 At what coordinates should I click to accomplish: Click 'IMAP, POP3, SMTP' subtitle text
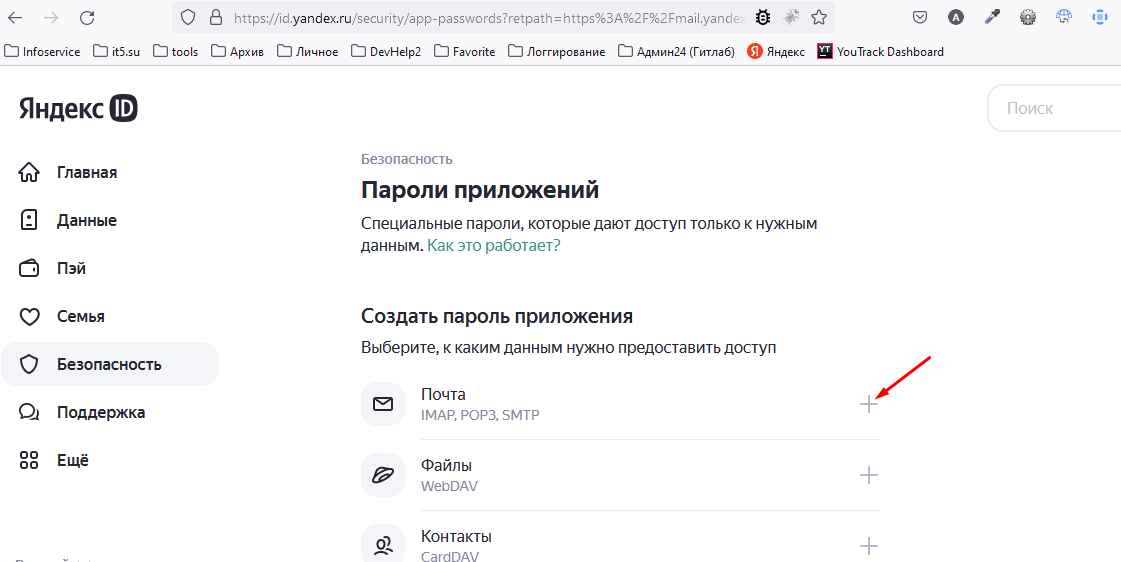(480, 415)
